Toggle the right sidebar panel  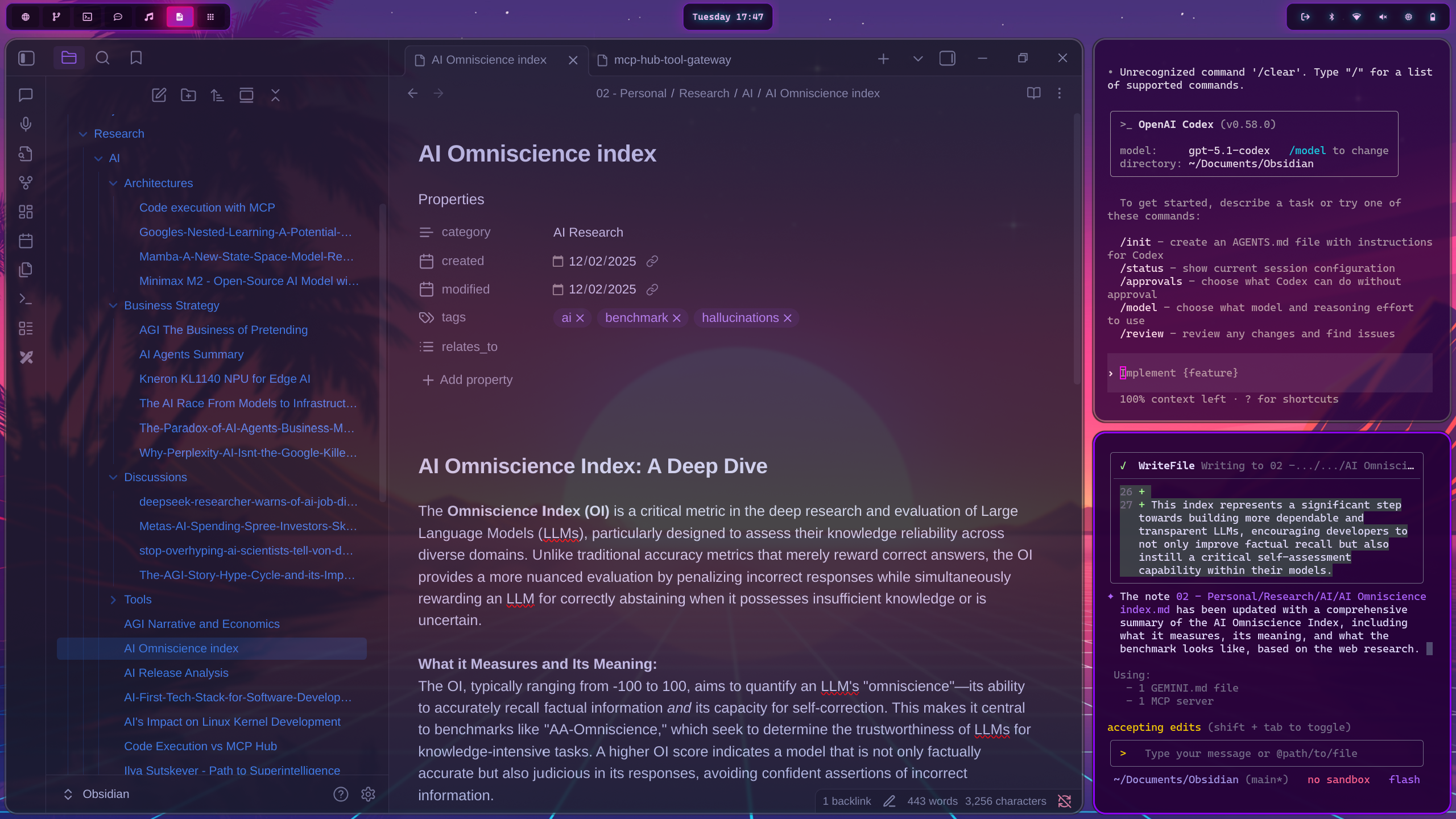947,59
